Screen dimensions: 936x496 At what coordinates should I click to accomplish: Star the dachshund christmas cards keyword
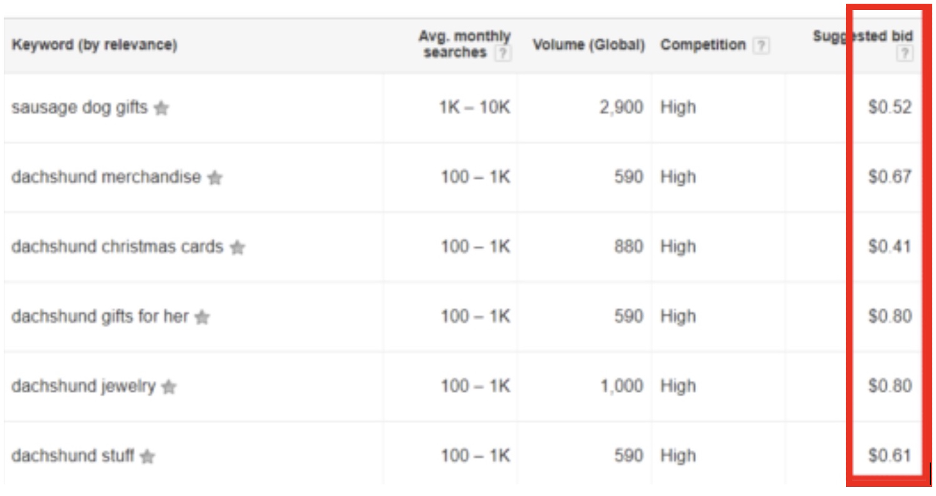coord(237,248)
